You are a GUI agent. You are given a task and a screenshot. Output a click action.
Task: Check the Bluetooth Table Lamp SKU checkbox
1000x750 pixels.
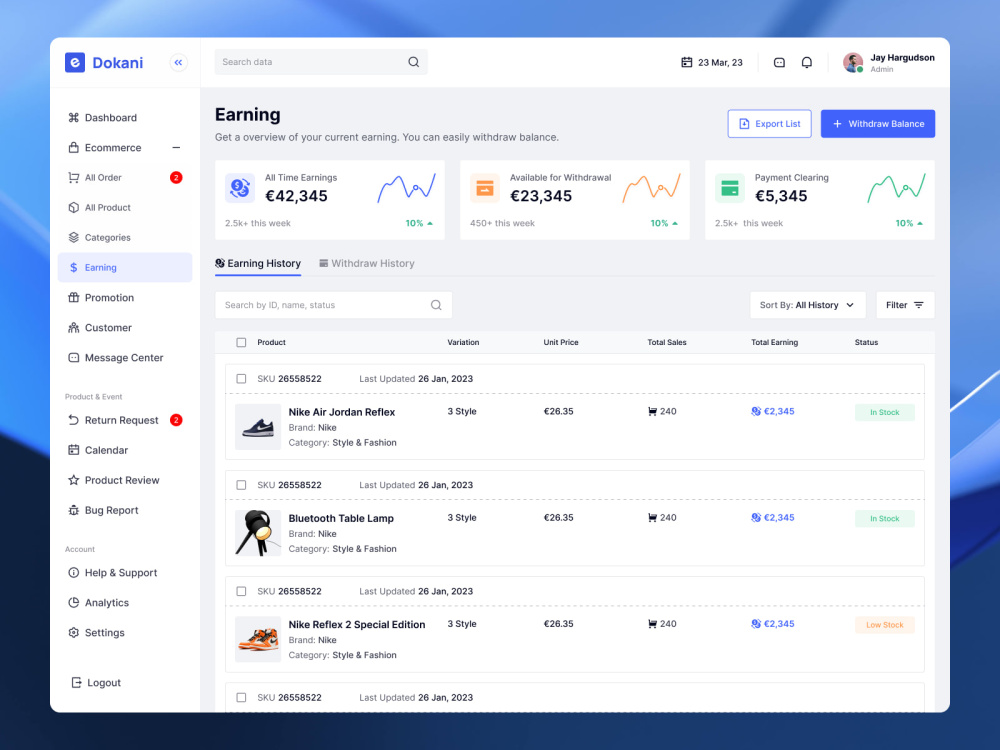241,485
